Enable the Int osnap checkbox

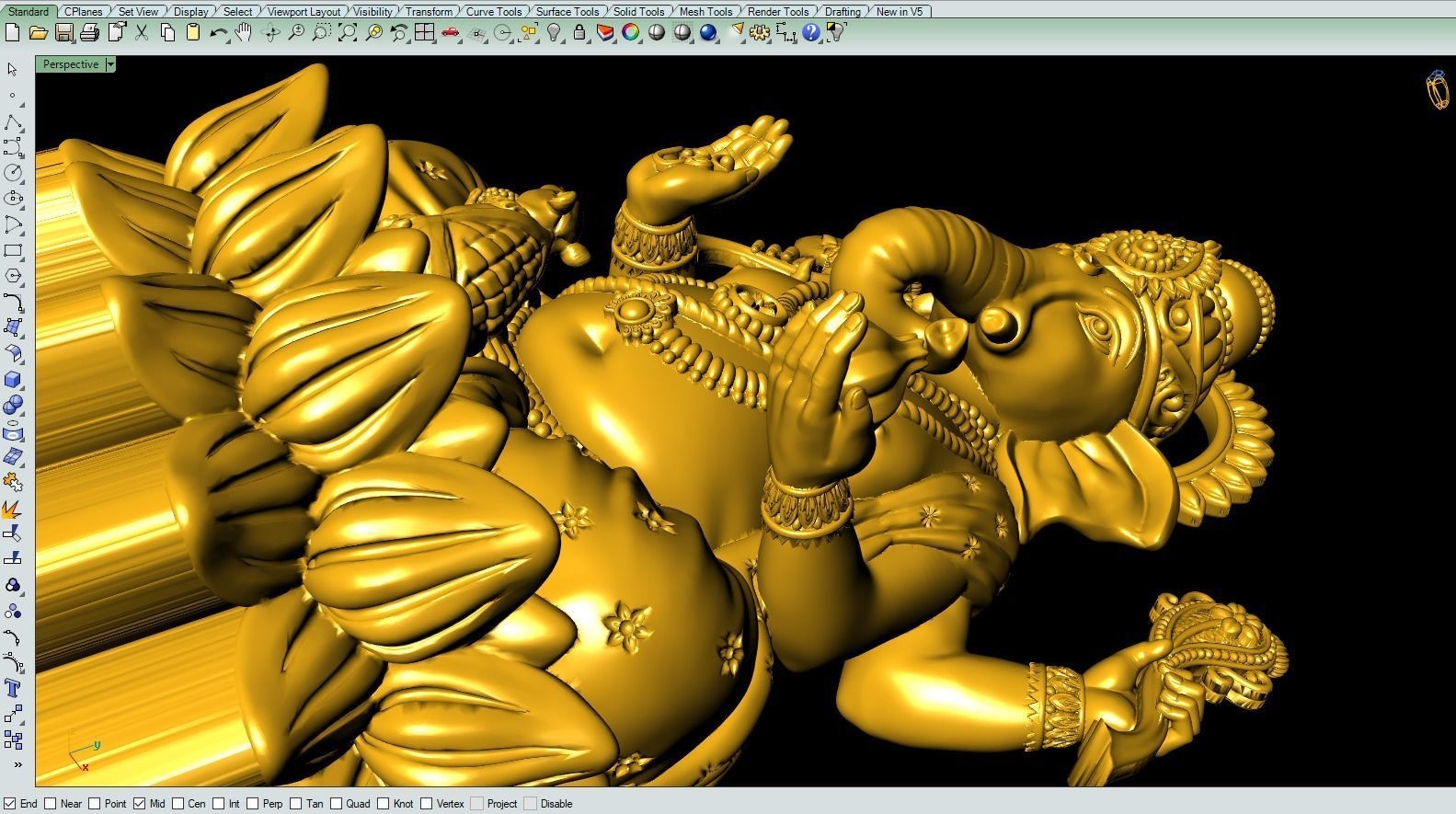coord(219,803)
